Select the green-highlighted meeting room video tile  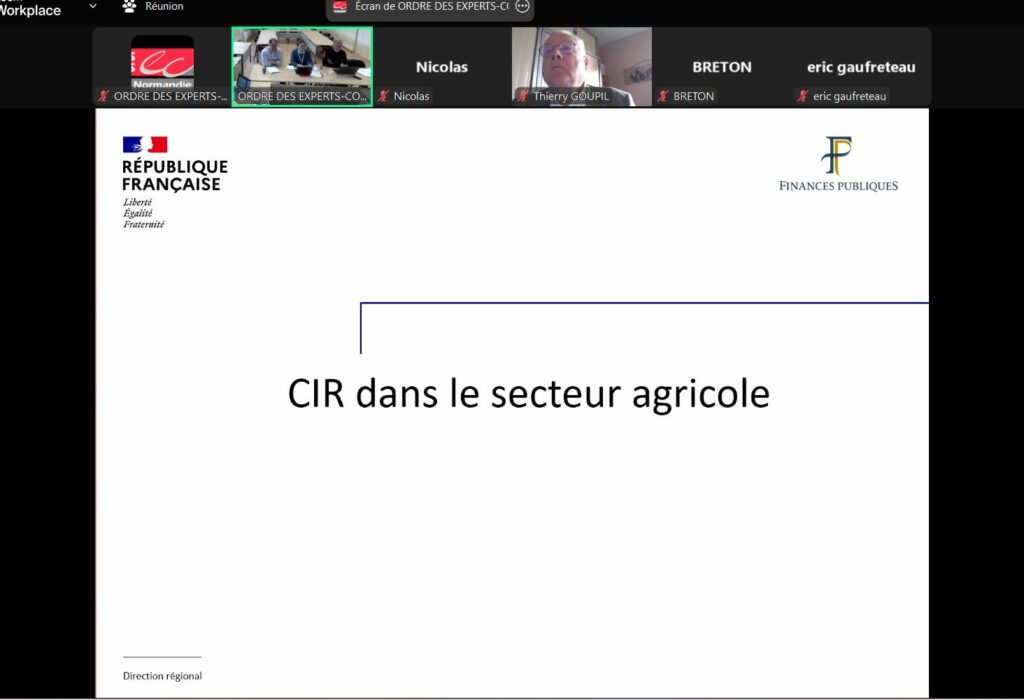[302, 58]
